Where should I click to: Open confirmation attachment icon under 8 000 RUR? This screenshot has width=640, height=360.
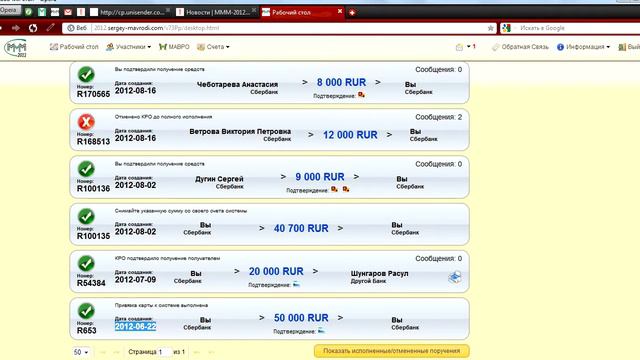(361, 95)
